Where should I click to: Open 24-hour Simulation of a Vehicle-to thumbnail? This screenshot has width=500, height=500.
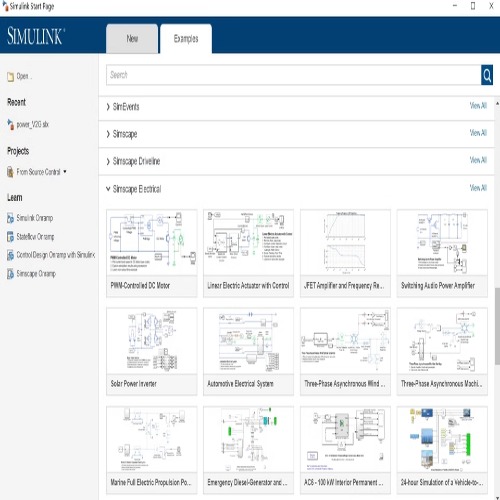[442, 439]
